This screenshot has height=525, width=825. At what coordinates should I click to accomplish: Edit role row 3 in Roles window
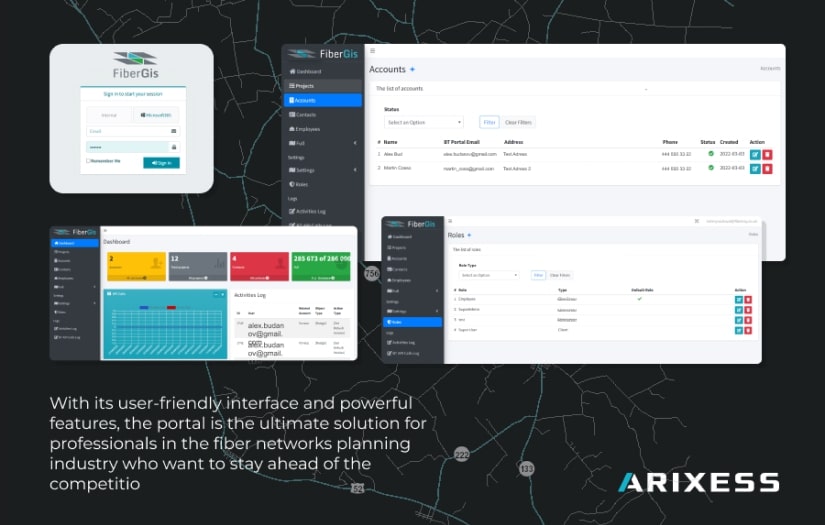click(739, 320)
